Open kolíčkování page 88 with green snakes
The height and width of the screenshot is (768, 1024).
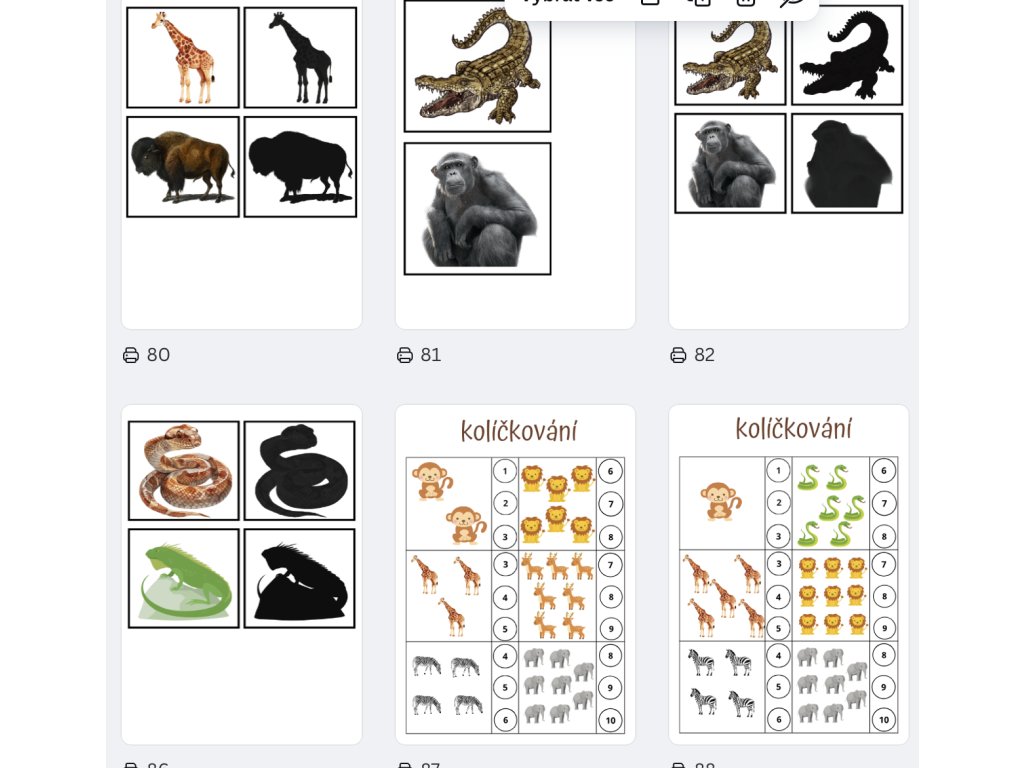pos(789,575)
